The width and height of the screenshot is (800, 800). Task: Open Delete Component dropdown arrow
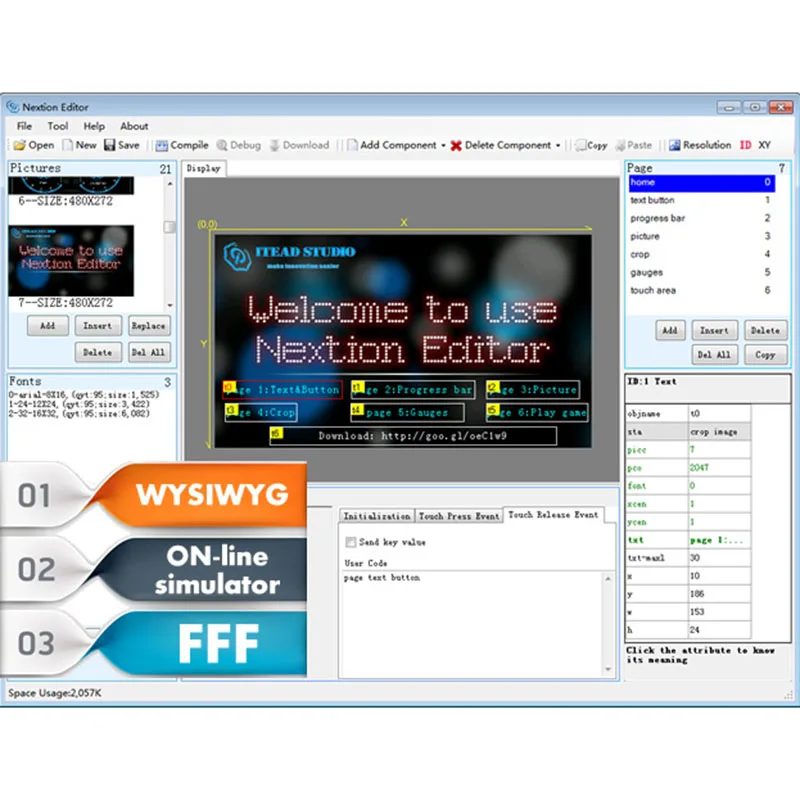point(558,146)
